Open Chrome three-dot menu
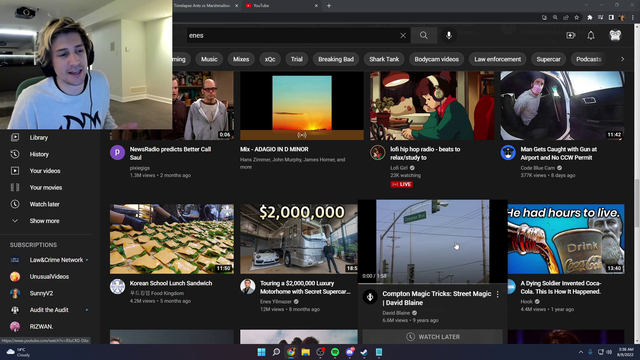 coord(633,18)
